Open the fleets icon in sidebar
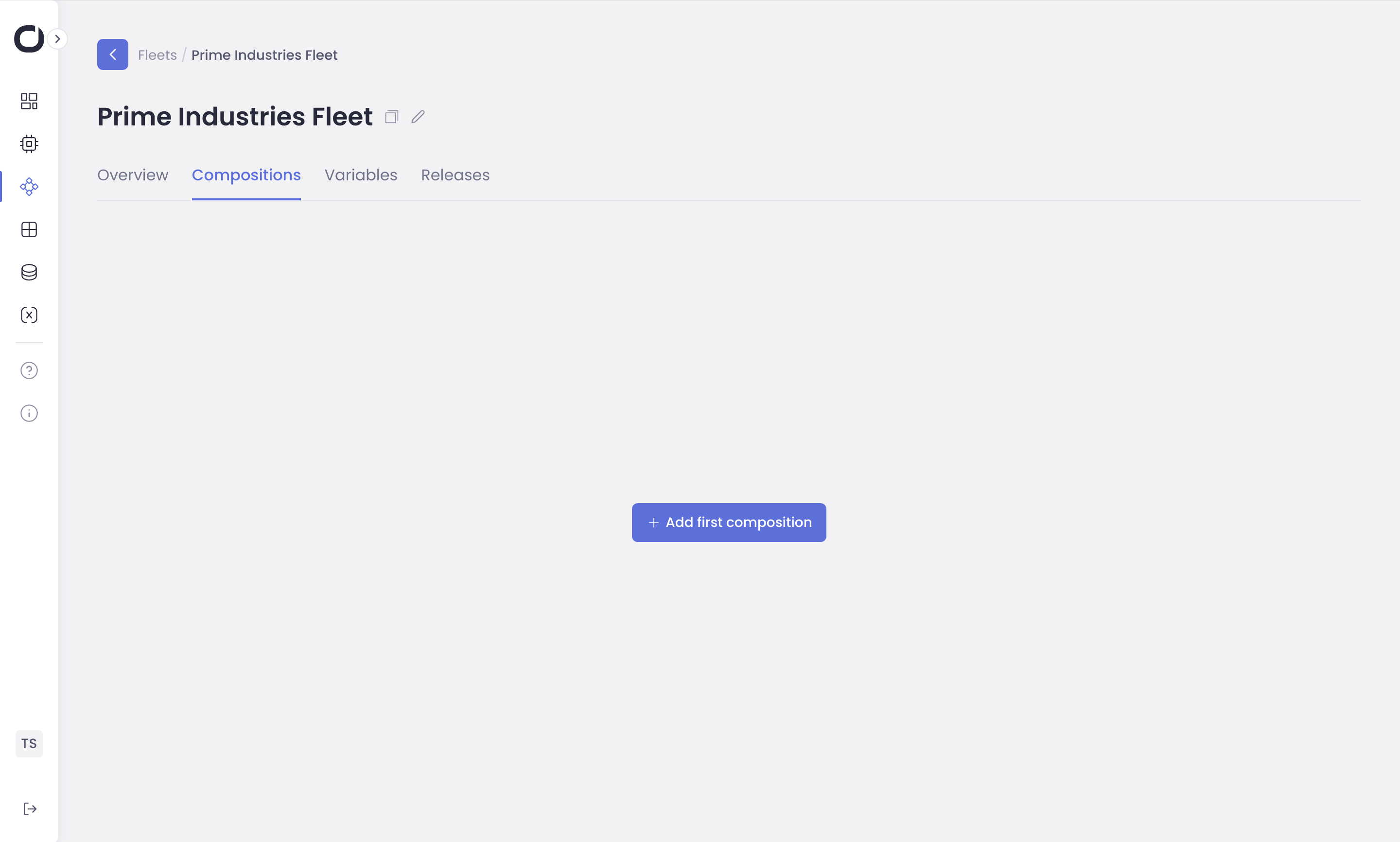Screen dimensions: 1400x842 pyautogui.click(x=29, y=187)
